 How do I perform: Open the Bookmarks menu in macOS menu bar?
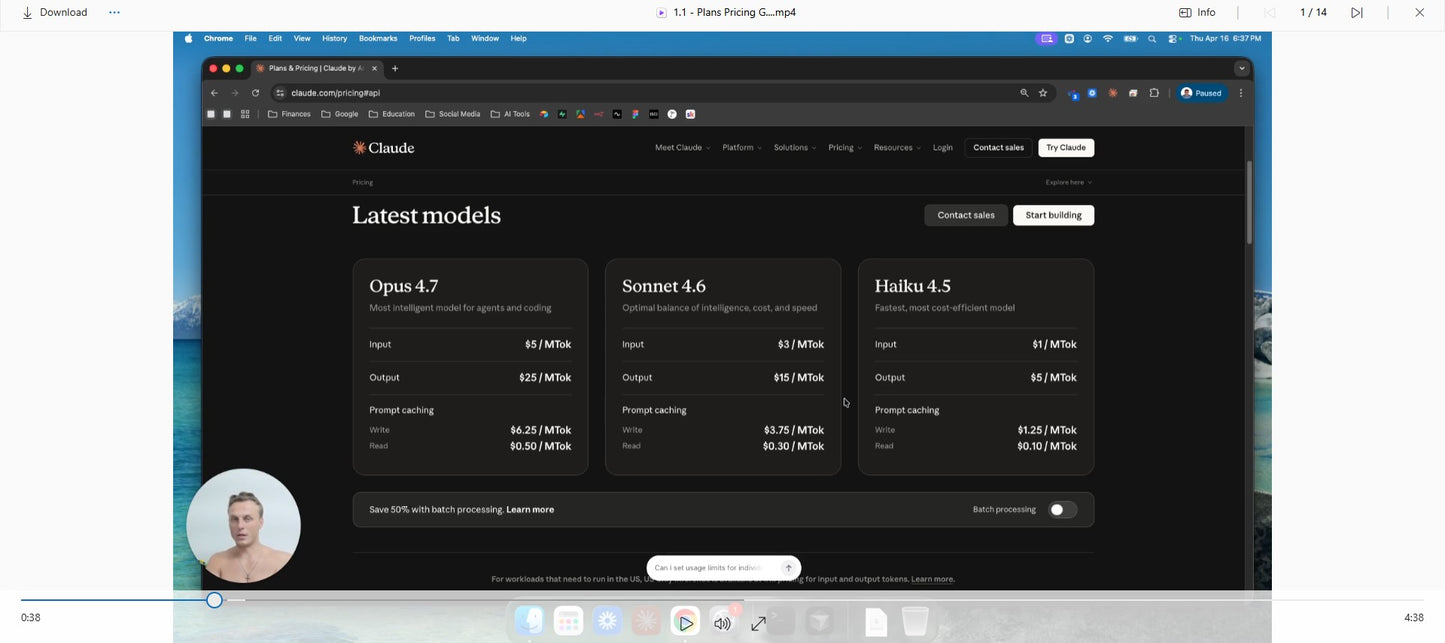coord(378,38)
